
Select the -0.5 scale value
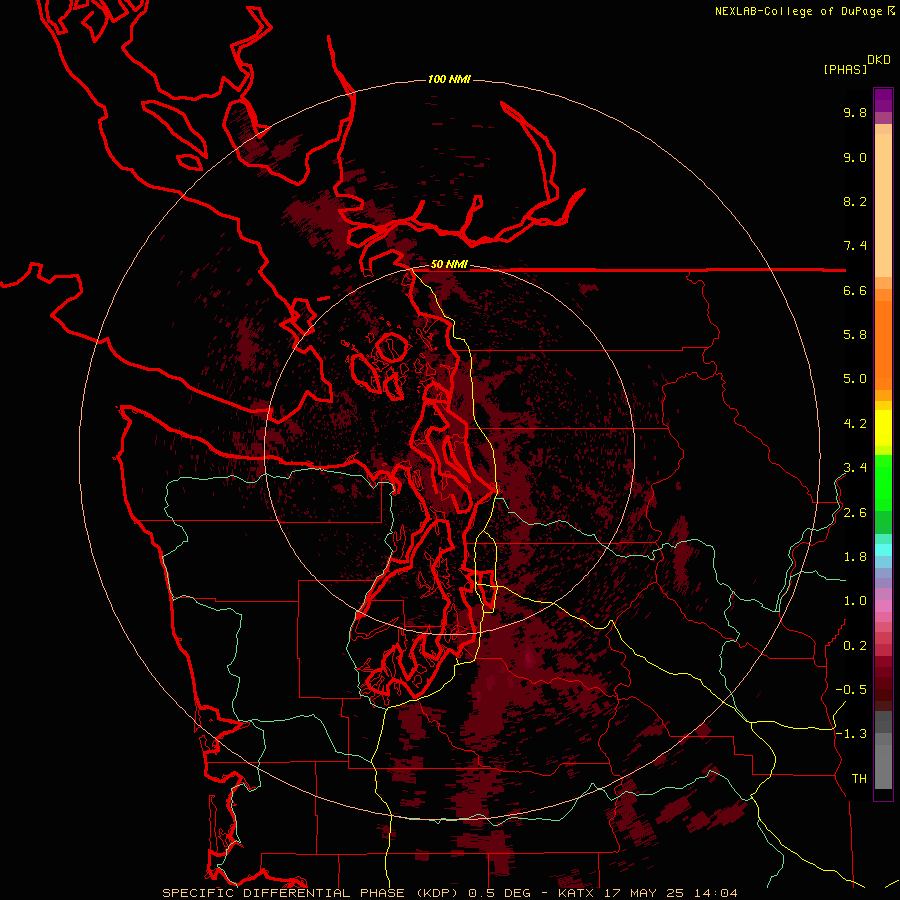pyautogui.click(x=851, y=690)
